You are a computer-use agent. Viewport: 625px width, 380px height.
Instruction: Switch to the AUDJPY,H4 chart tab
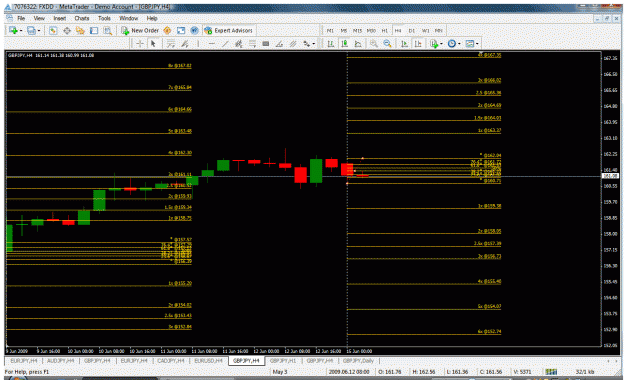61,361
